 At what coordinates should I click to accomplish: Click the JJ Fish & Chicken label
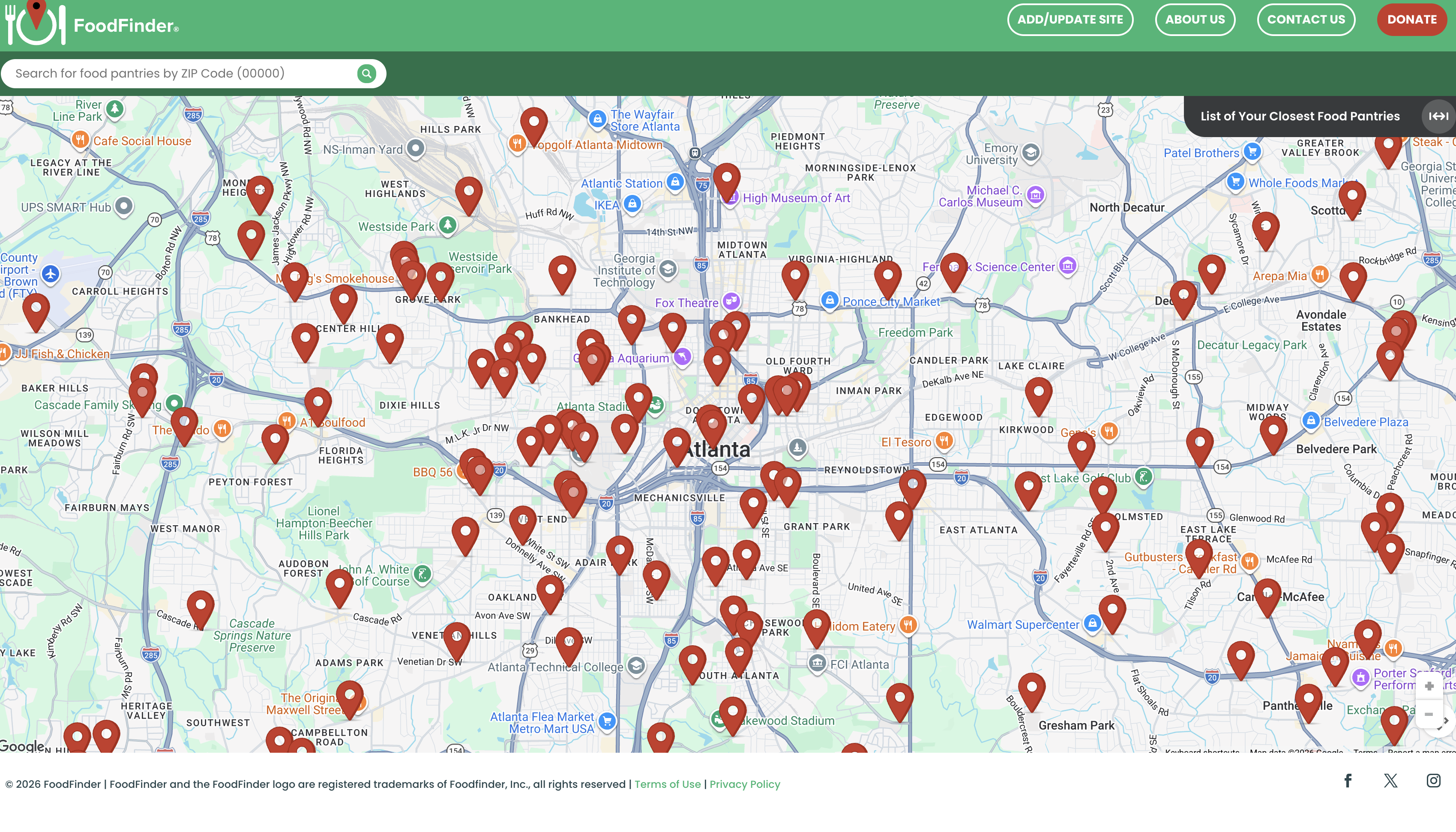coord(62,354)
